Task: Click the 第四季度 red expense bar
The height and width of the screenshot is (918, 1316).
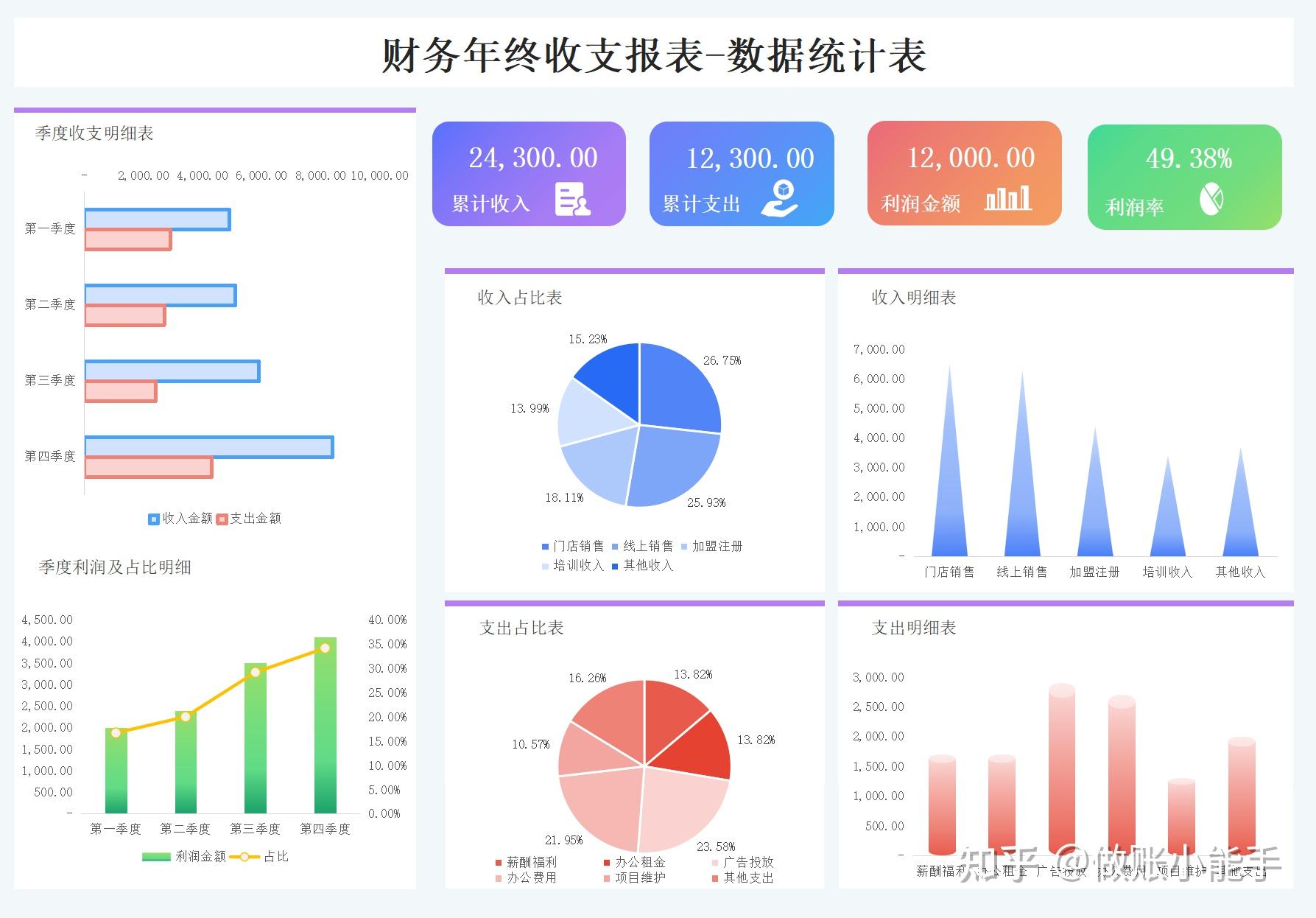Action: (x=149, y=467)
